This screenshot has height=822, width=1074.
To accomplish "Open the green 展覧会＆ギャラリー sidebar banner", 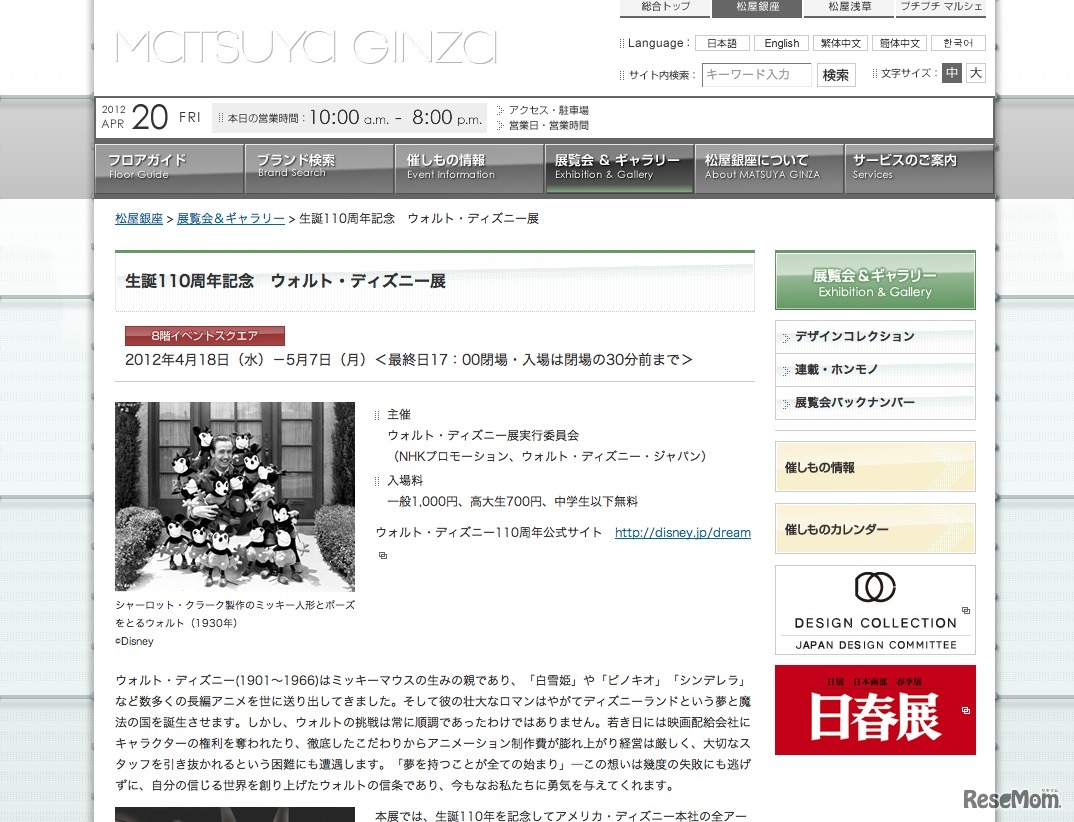I will click(x=874, y=279).
